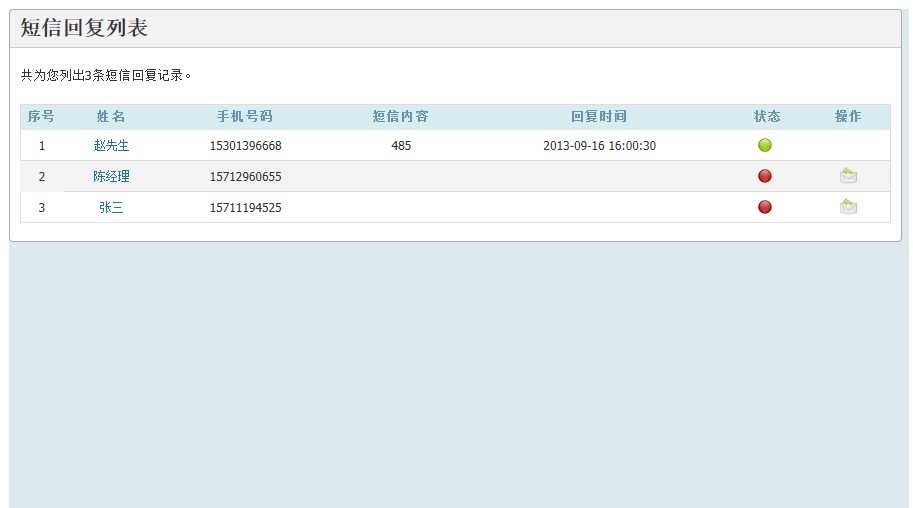This screenshot has width=913, height=508.
Task: Click the 短信内容 column header
Action: [401, 117]
